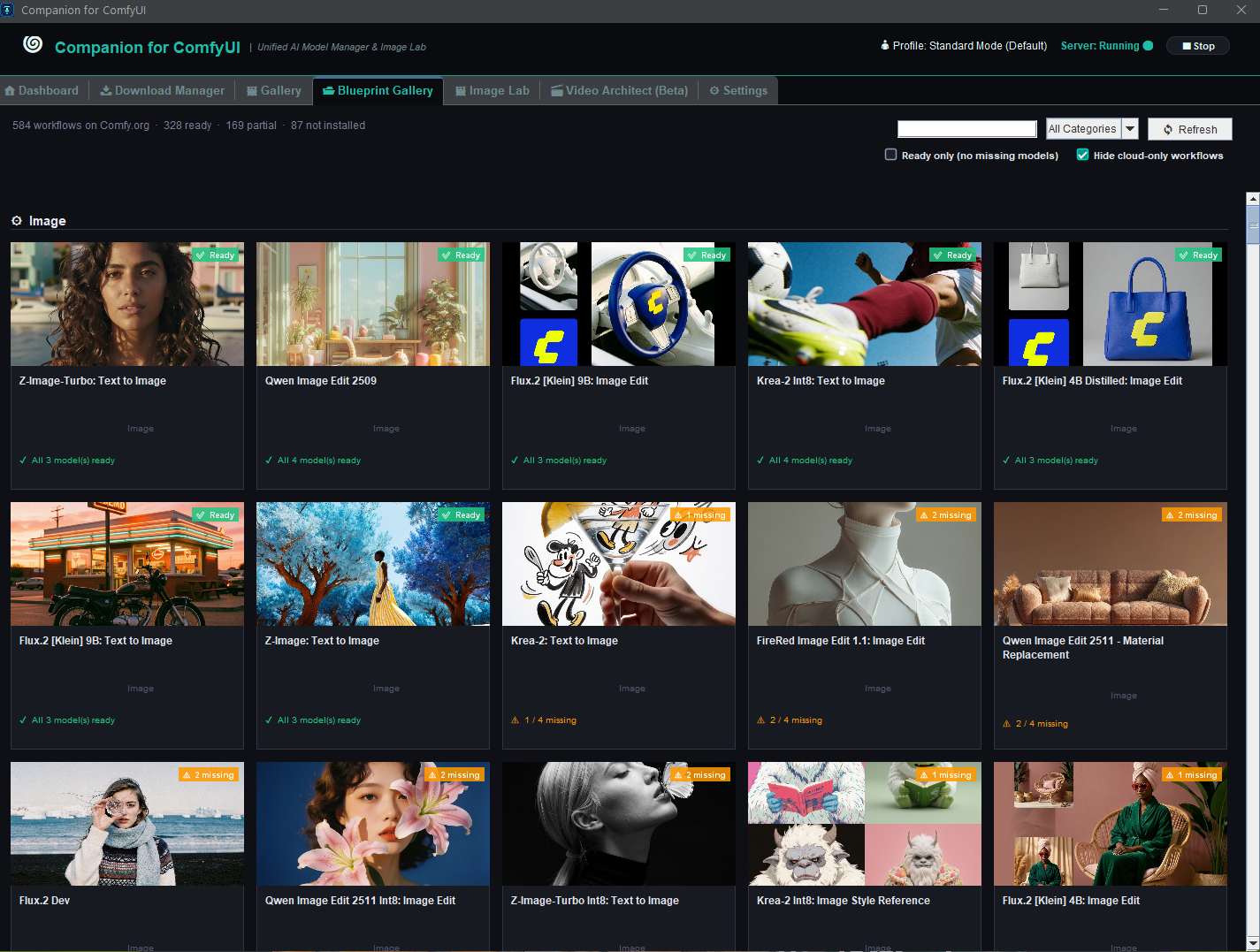Go to the Gallery tab
Image resolution: width=1260 pixels, height=952 pixels.
274,90
